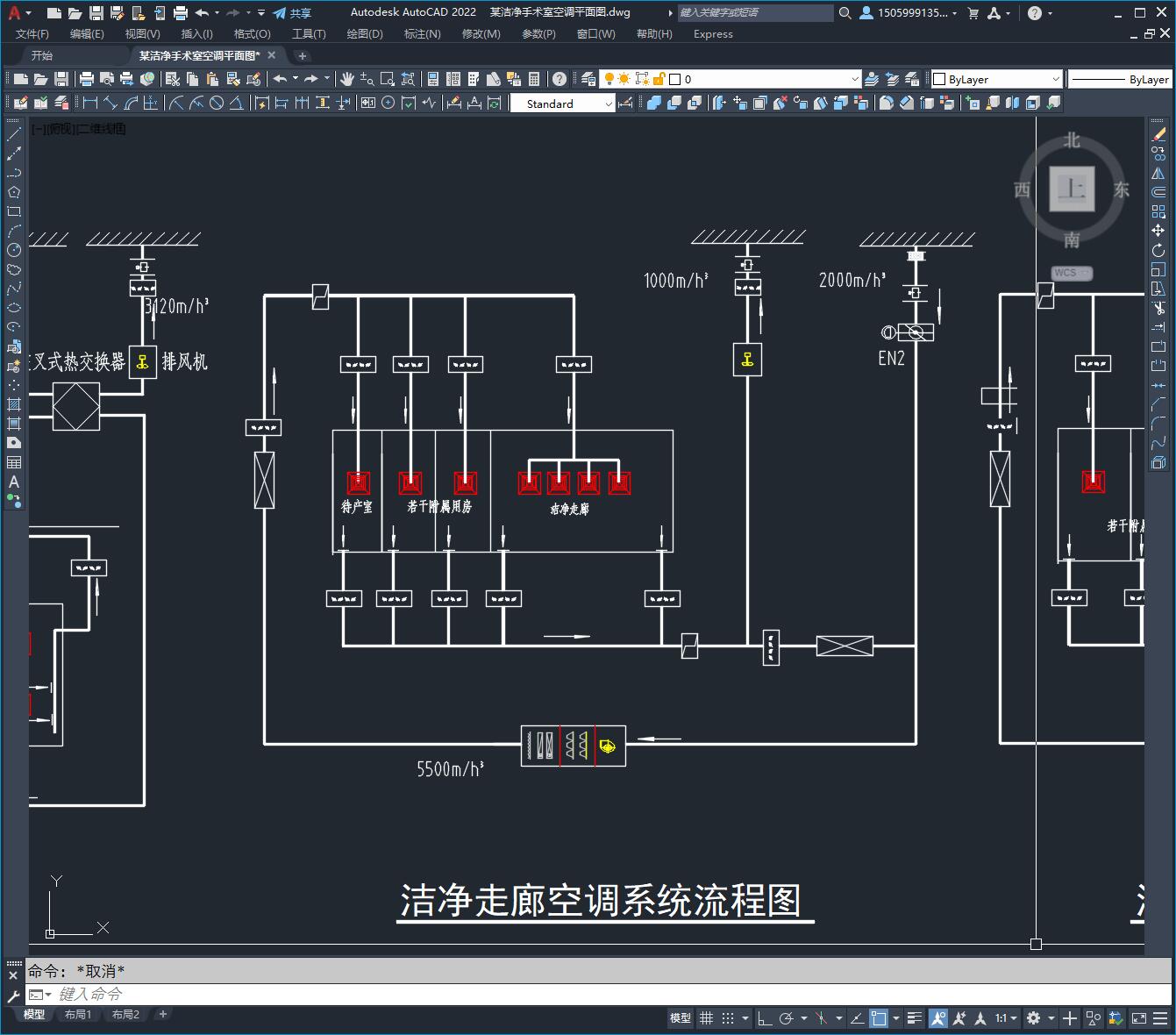Click the Plot printer icon in quick access bar
This screenshot has height=1035, width=1176.
[180, 12]
